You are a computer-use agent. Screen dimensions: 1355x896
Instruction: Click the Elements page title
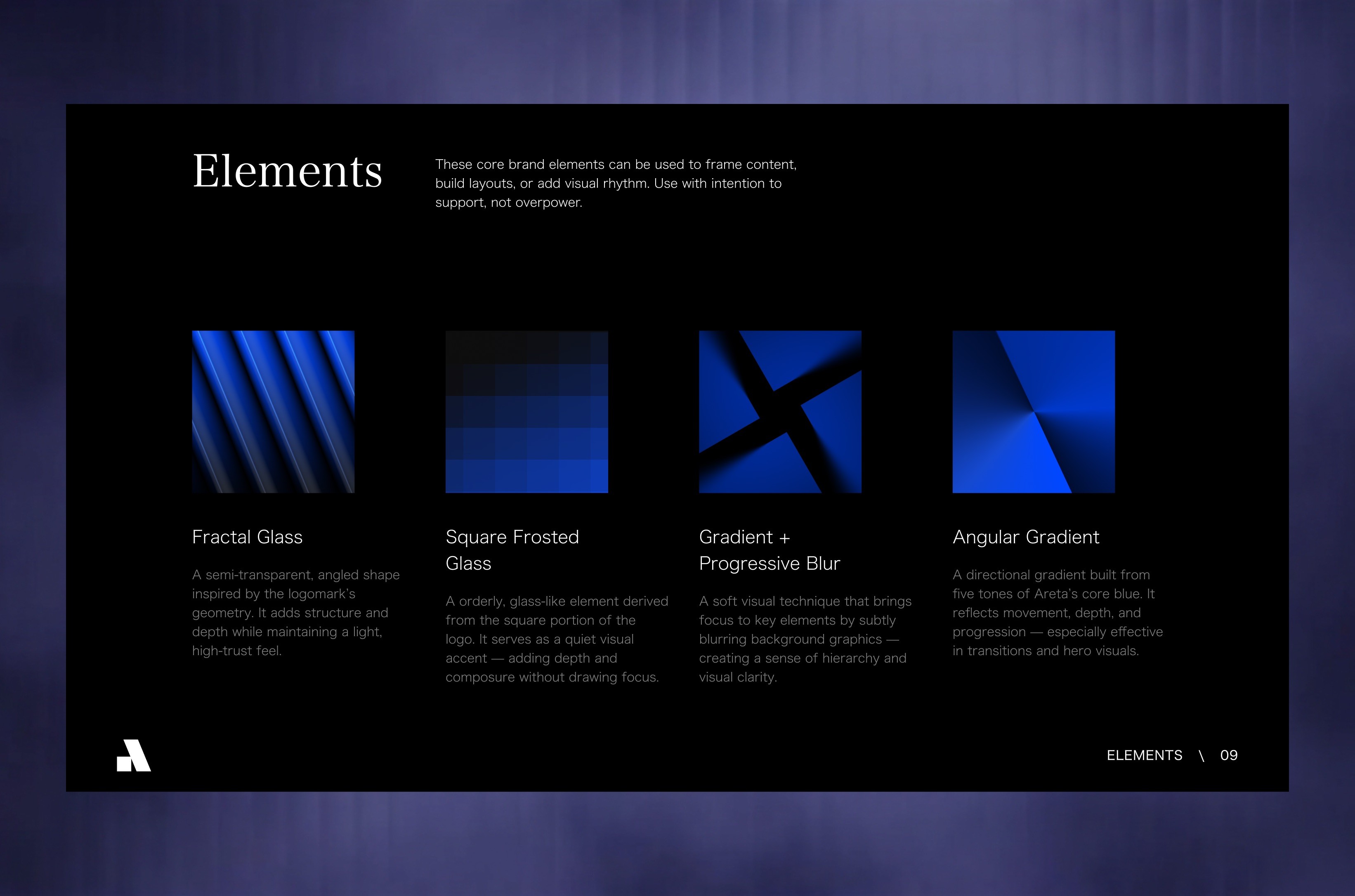(x=287, y=171)
